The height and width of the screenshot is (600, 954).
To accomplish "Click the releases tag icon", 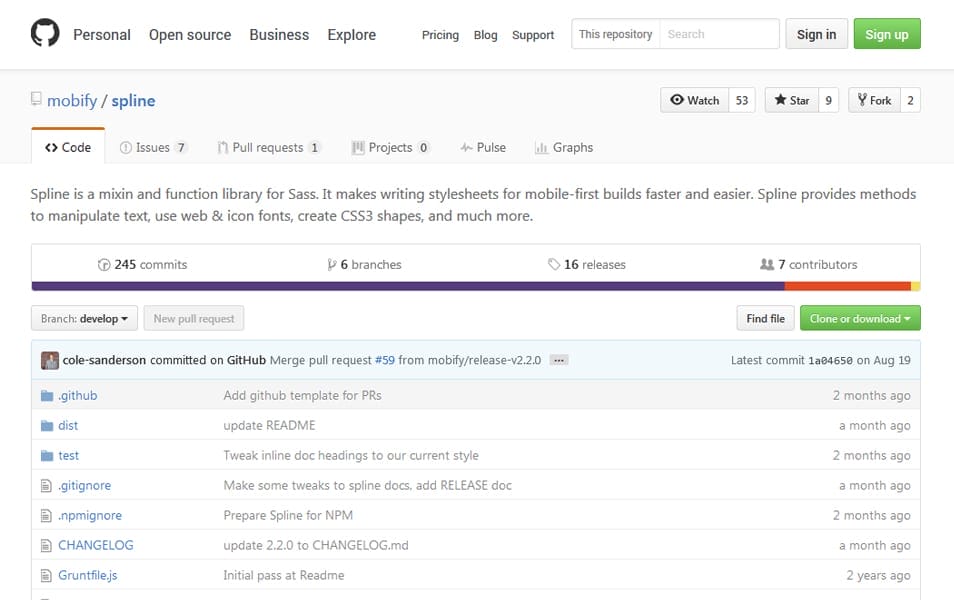I will coord(554,264).
